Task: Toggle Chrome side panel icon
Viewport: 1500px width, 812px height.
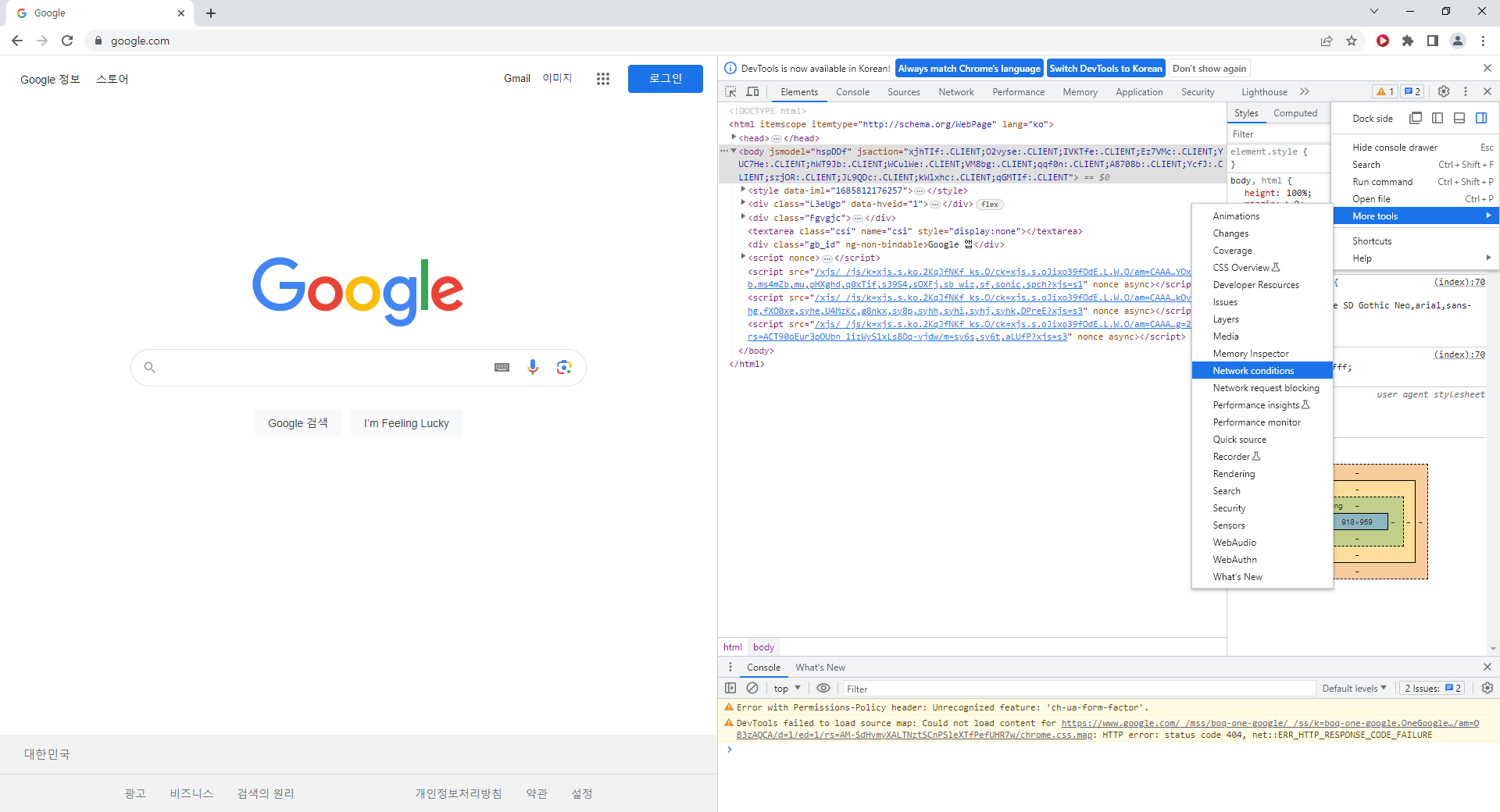Action: (x=1433, y=41)
